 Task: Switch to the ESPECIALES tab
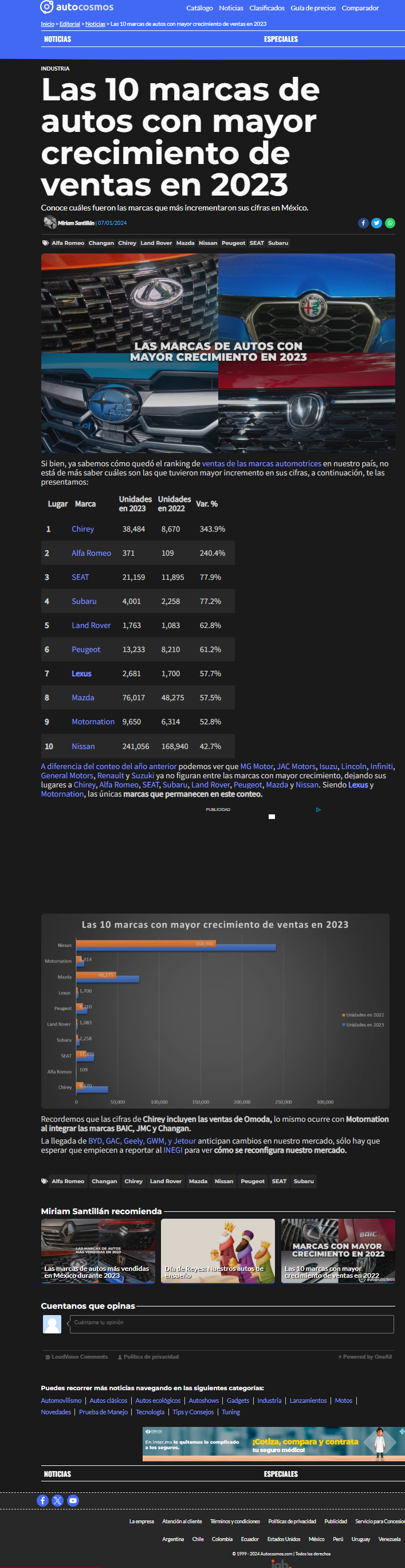(281, 39)
